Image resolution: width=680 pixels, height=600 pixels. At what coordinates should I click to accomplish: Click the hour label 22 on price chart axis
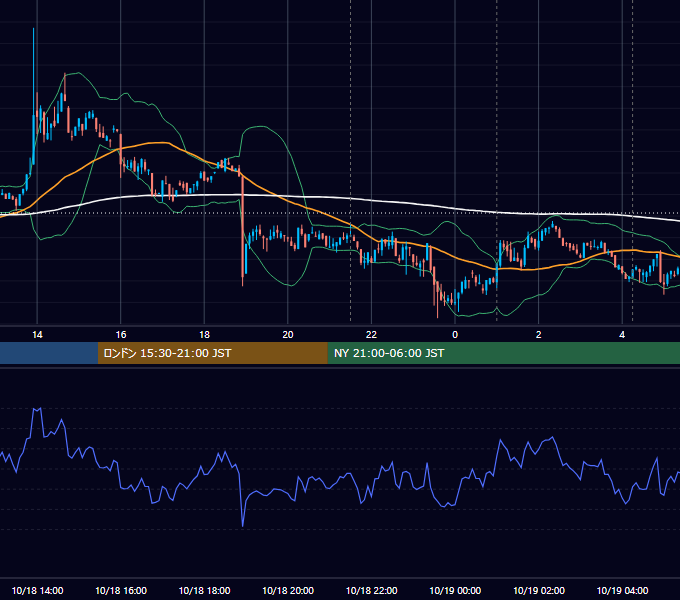371,334
